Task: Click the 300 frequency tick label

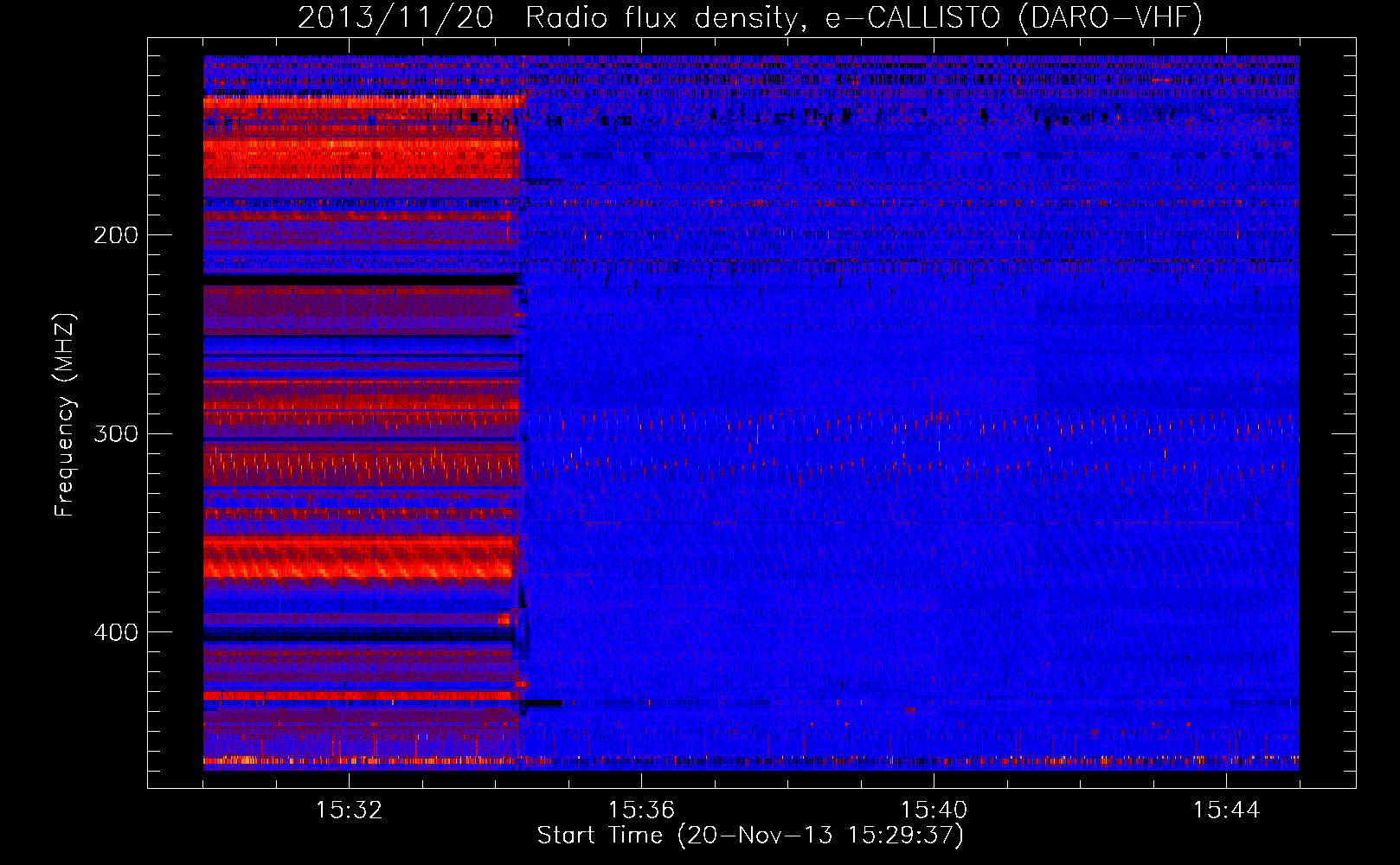Action: pyautogui.click(x=116, y=433)
